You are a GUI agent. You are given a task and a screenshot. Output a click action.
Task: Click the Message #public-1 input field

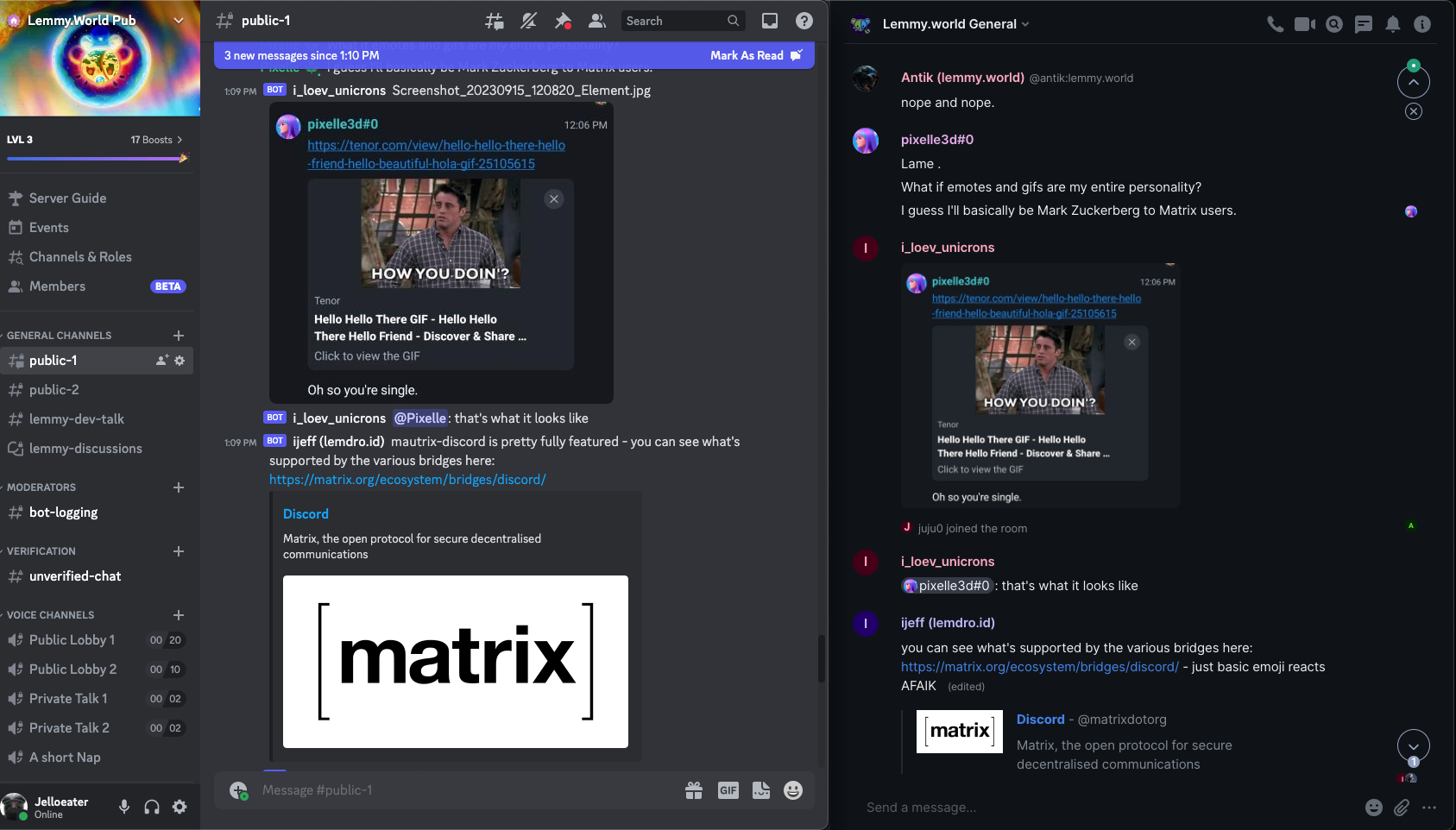coord(466,790)
